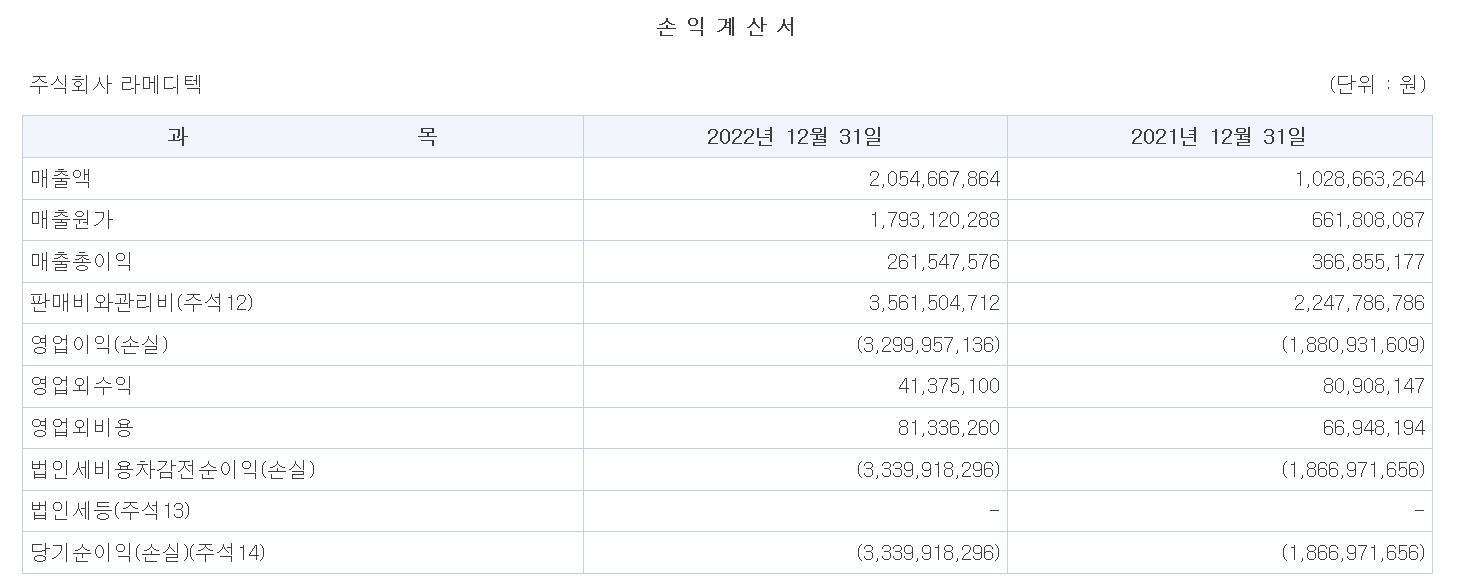Screen dimensions: 1460x583
Task: Click the 법인세비용차감전순이익(손실) row label
Action: [x=173, y=469]
